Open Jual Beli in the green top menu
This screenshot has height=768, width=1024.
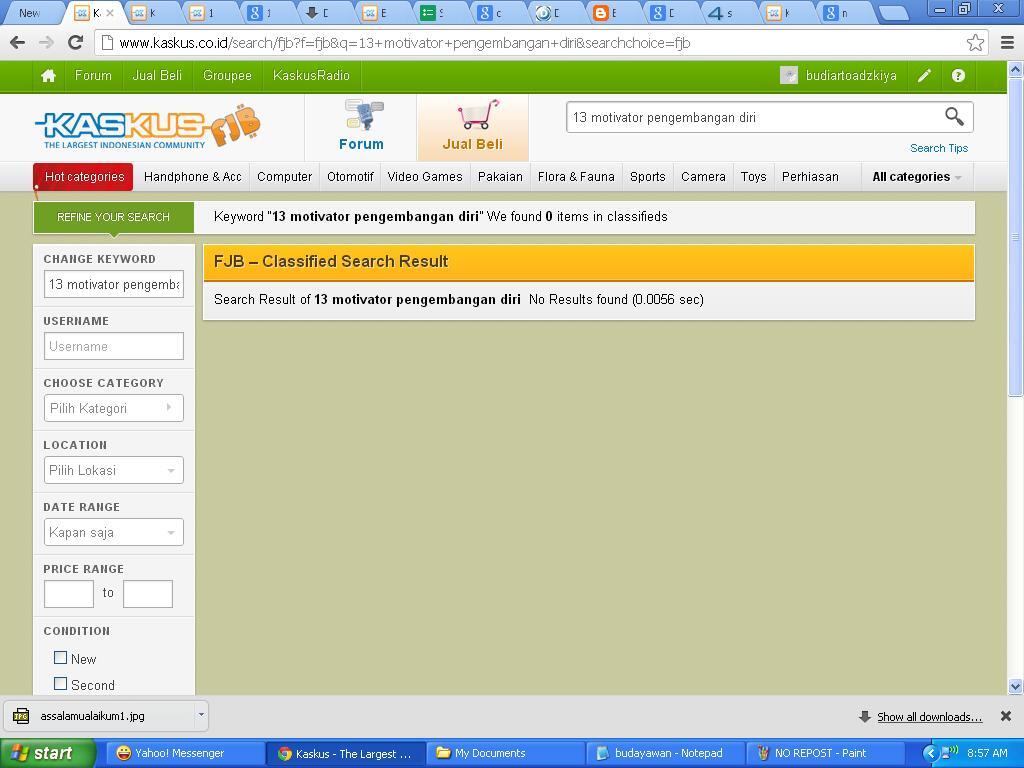pos(157,76)
